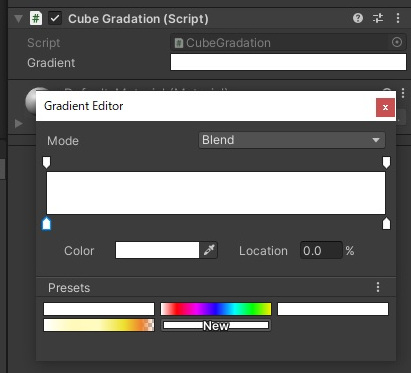
Task: Open help reference for Cube Gradation
Action: [x=358, y=18]
